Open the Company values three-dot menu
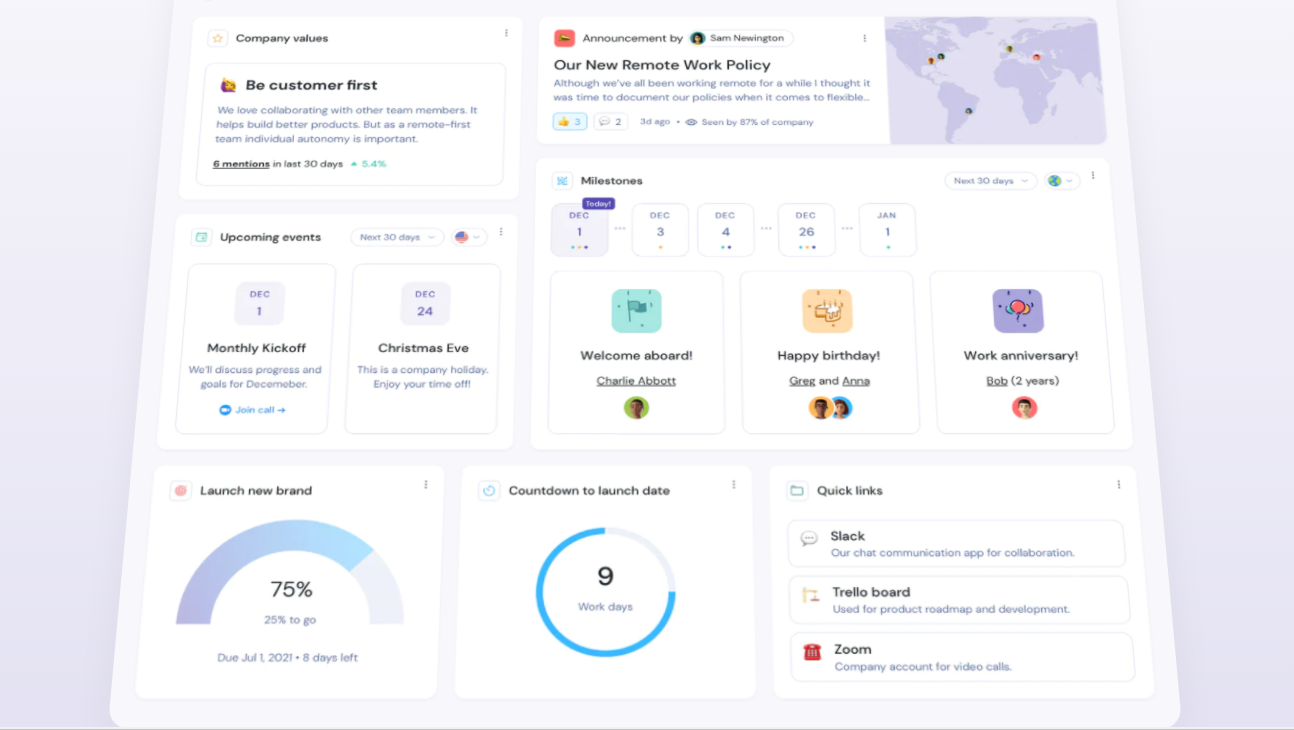Image resolution: width=1294 pixels, height=730 pixels. tap(506, 33)
